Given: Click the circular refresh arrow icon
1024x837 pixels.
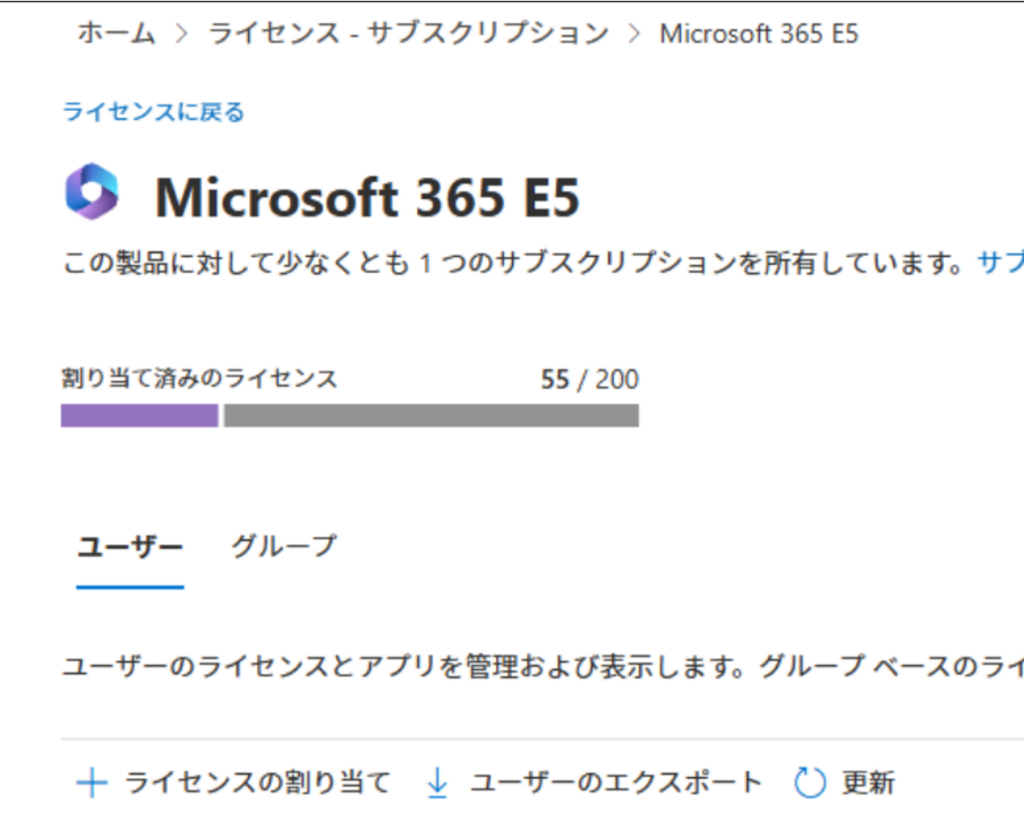Looking at the screenshot, I should pos(810,783).
